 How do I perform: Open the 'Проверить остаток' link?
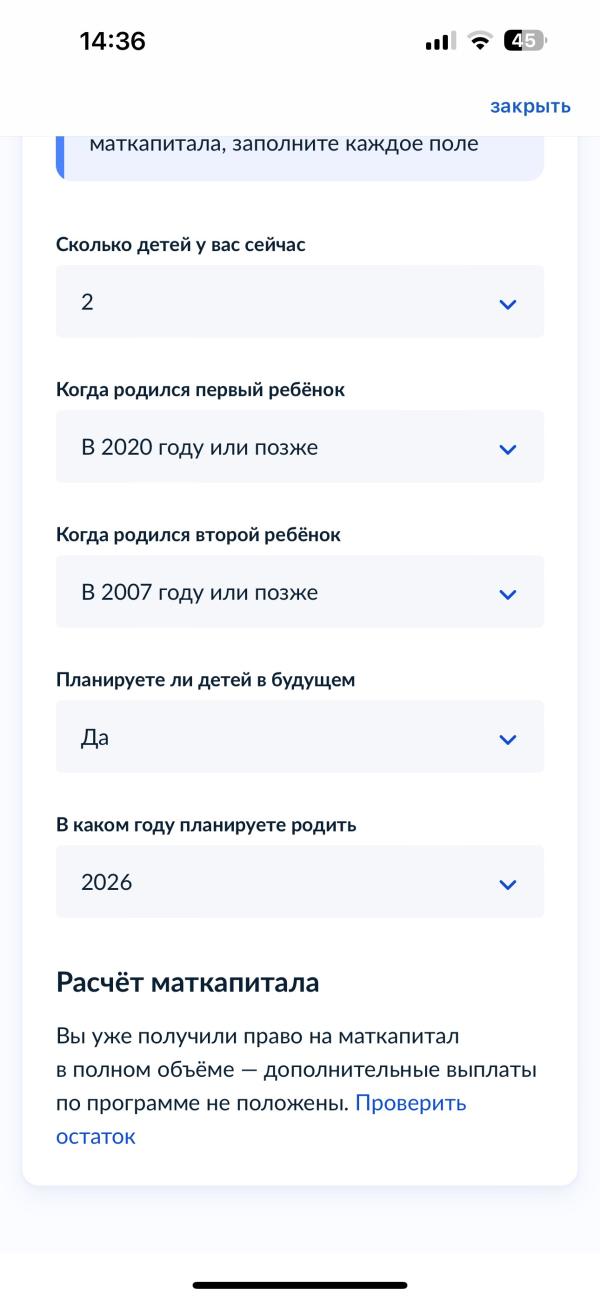pos(410,1103)
